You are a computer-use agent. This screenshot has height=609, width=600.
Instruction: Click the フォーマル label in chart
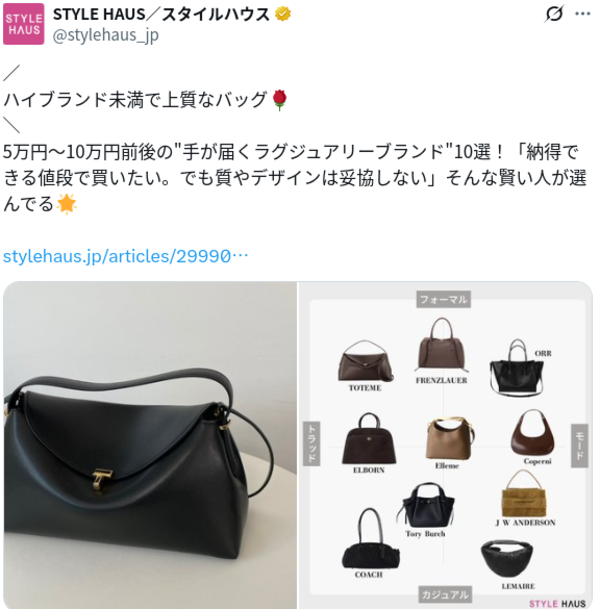coord(443,299)
